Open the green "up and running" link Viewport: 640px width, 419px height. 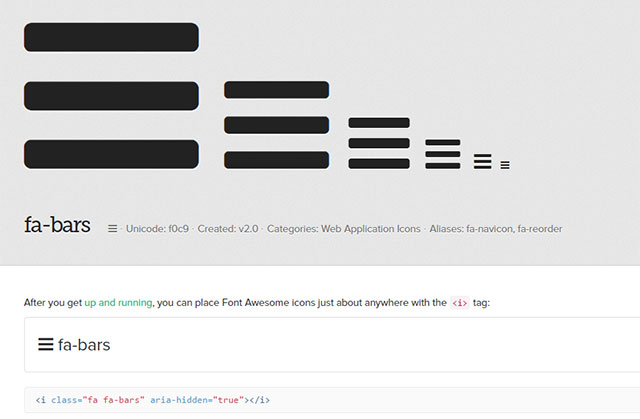[x=118, y=302]
